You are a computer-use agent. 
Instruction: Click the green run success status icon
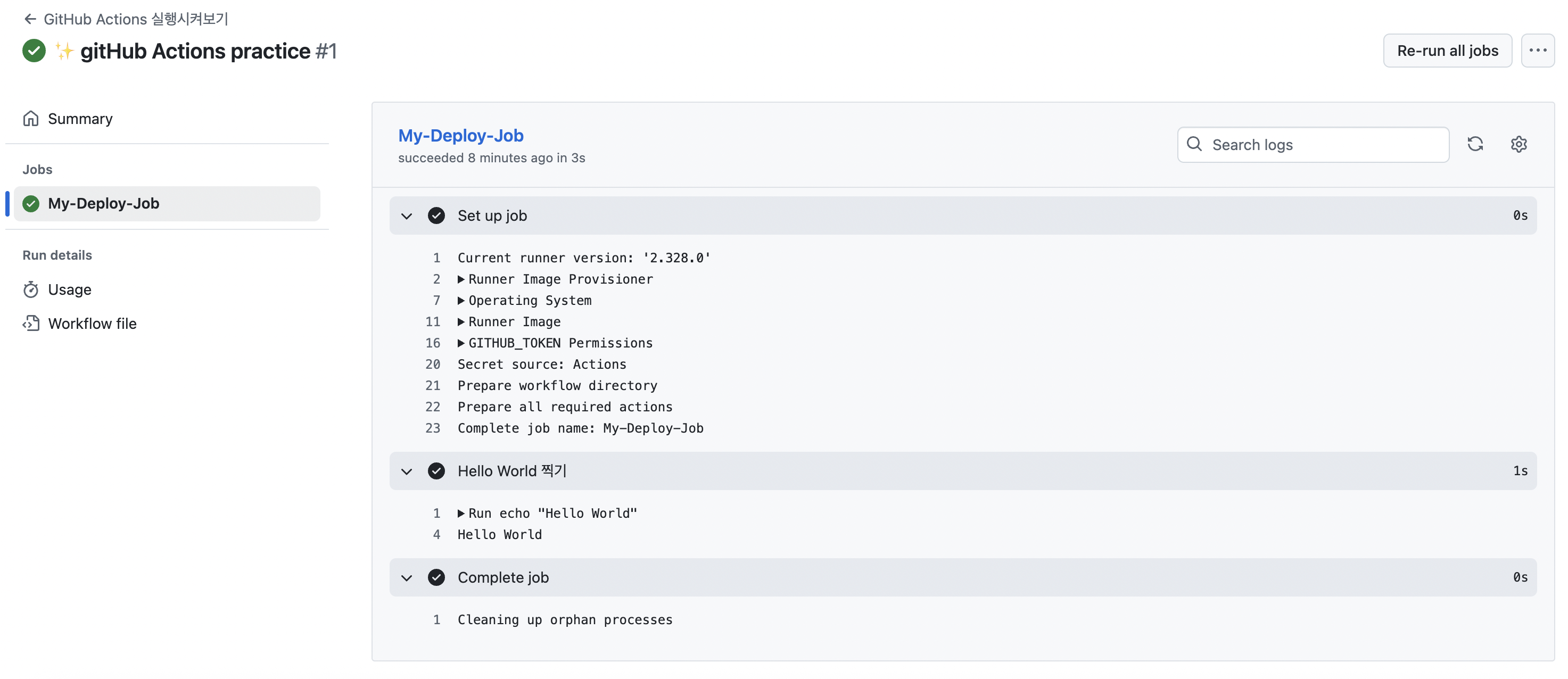[x=34, y=51]
